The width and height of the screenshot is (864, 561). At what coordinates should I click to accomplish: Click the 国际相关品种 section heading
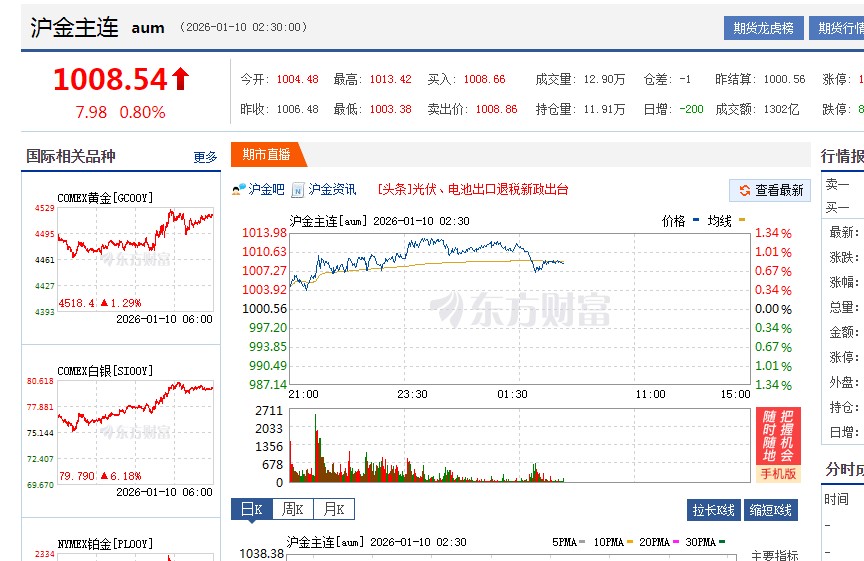[71, 156]
